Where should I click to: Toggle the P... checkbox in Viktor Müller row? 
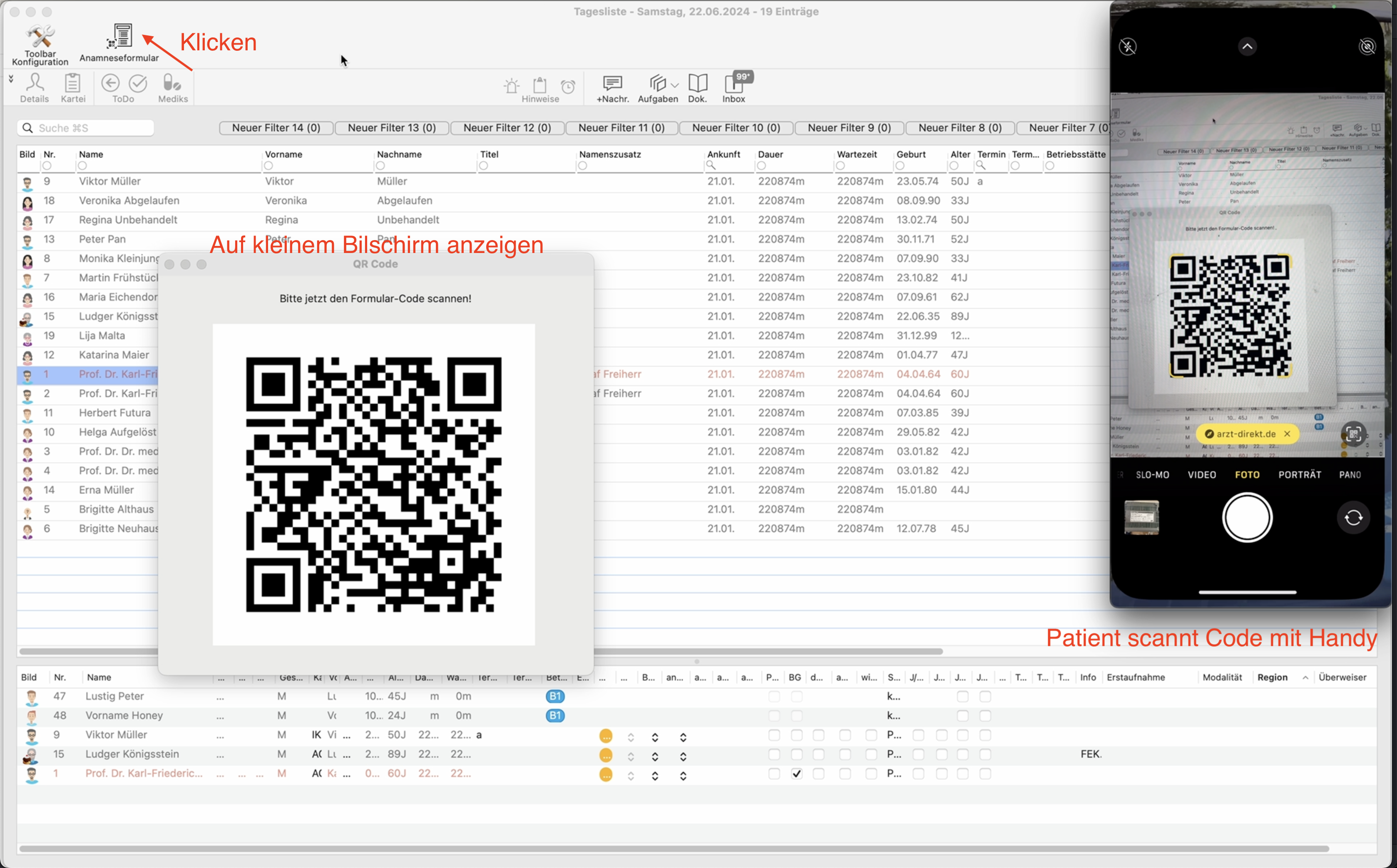pyautogui.click(x=774, y=735)
